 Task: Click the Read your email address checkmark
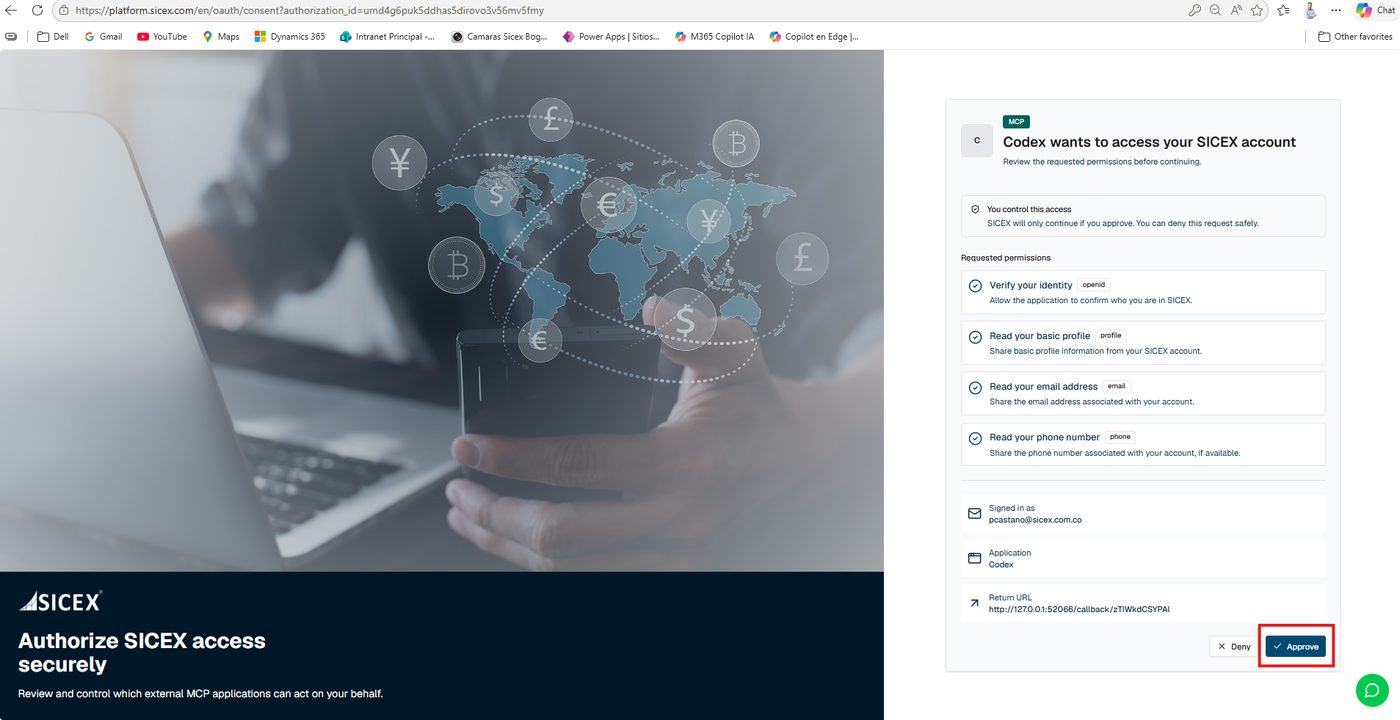(975, 387)
